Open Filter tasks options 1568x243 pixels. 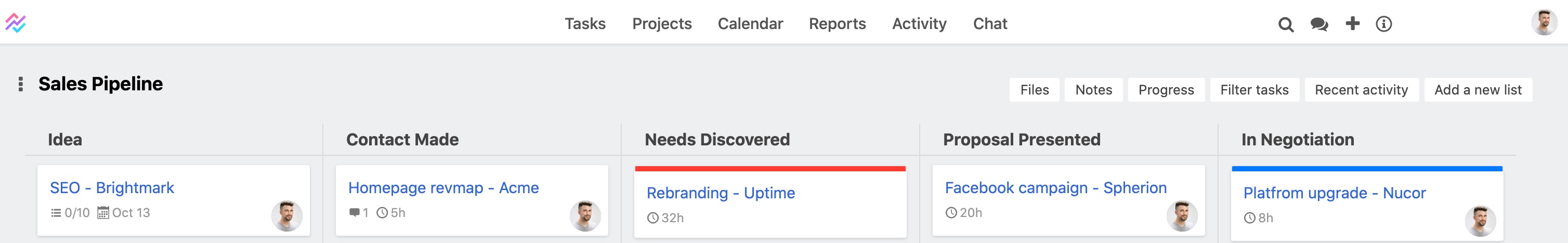(1254, 90)
